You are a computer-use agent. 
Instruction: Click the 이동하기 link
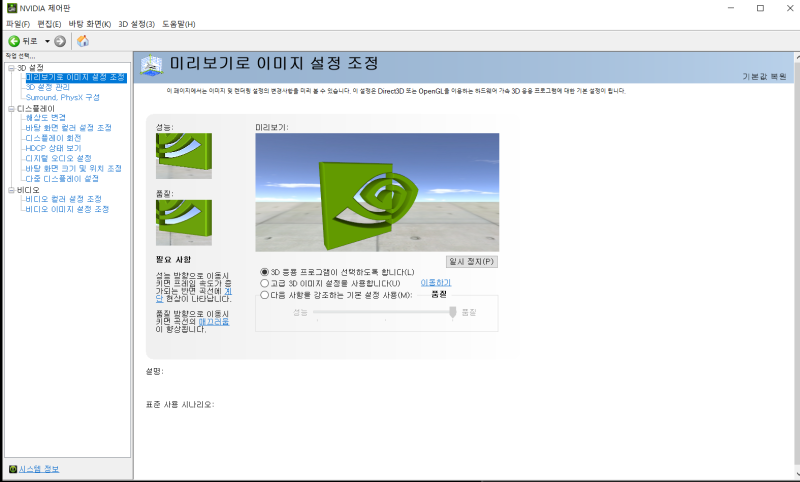[436, 283]
